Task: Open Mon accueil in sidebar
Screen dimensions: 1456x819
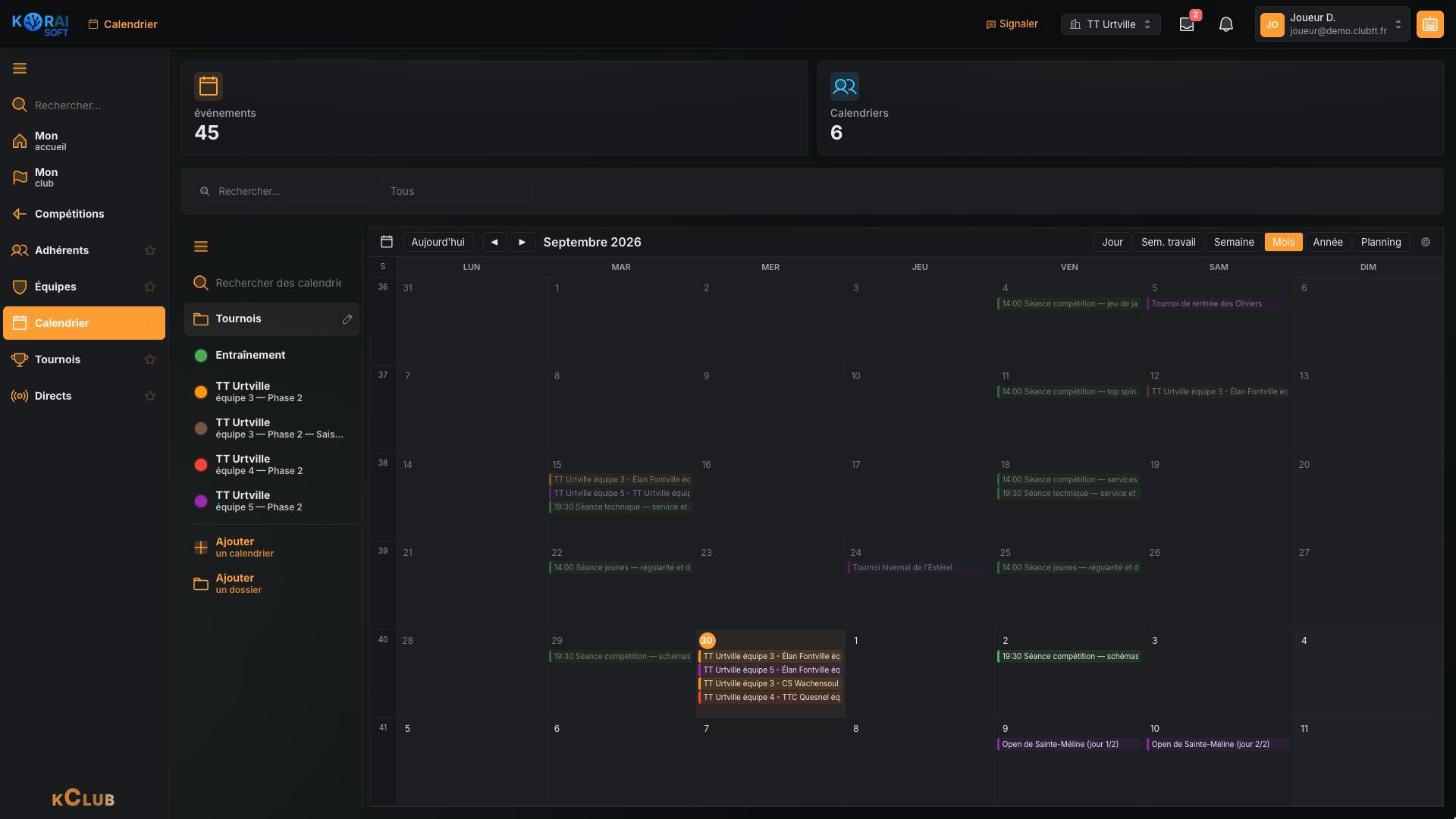Action: (84, 141)
